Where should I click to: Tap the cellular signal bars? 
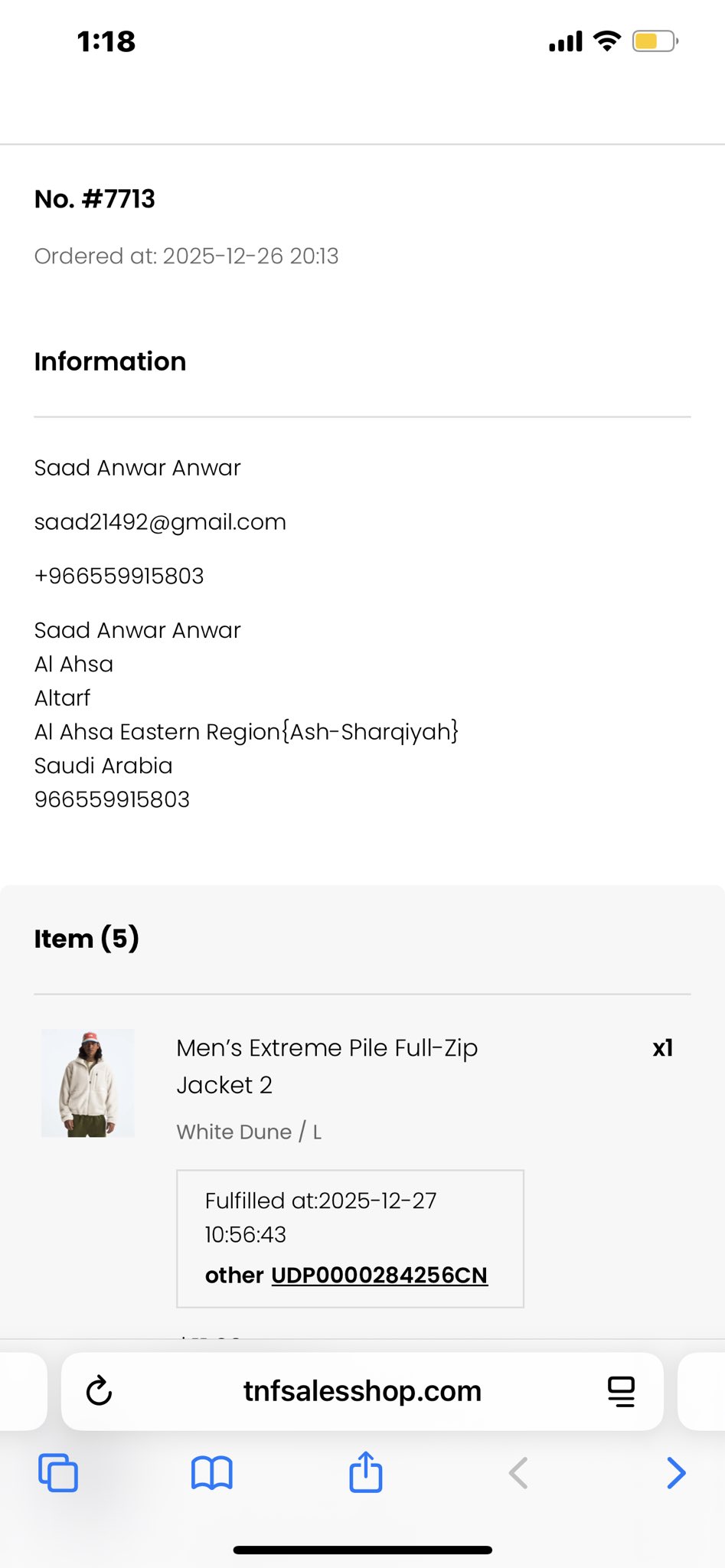coord(566,42)
